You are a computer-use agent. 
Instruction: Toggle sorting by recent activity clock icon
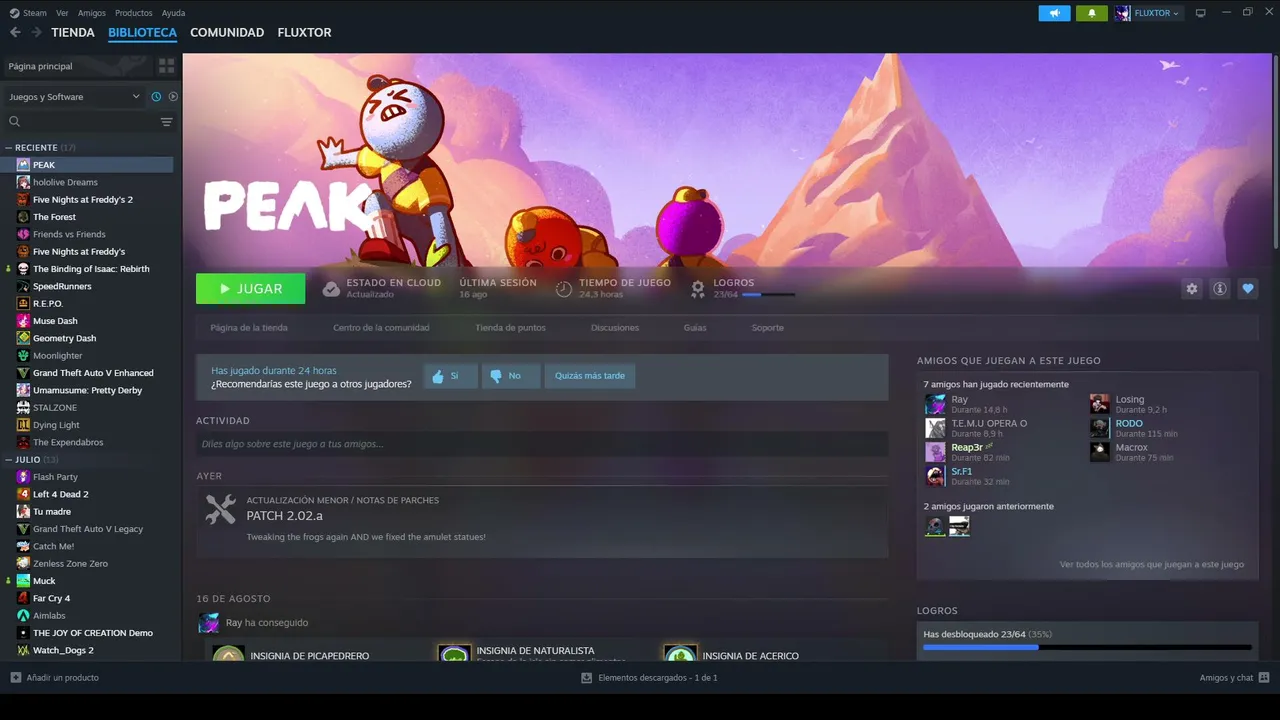pyautogui.click(x=156, y=97)
